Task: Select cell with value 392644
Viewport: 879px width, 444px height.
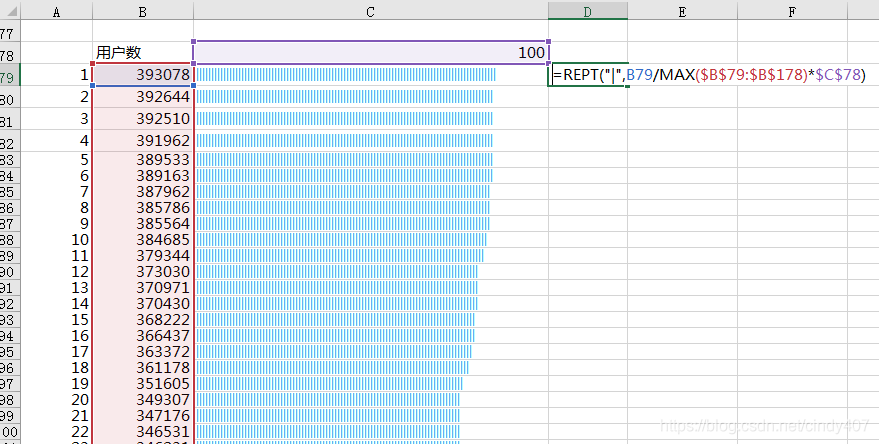Action: [x=143, y=97]
